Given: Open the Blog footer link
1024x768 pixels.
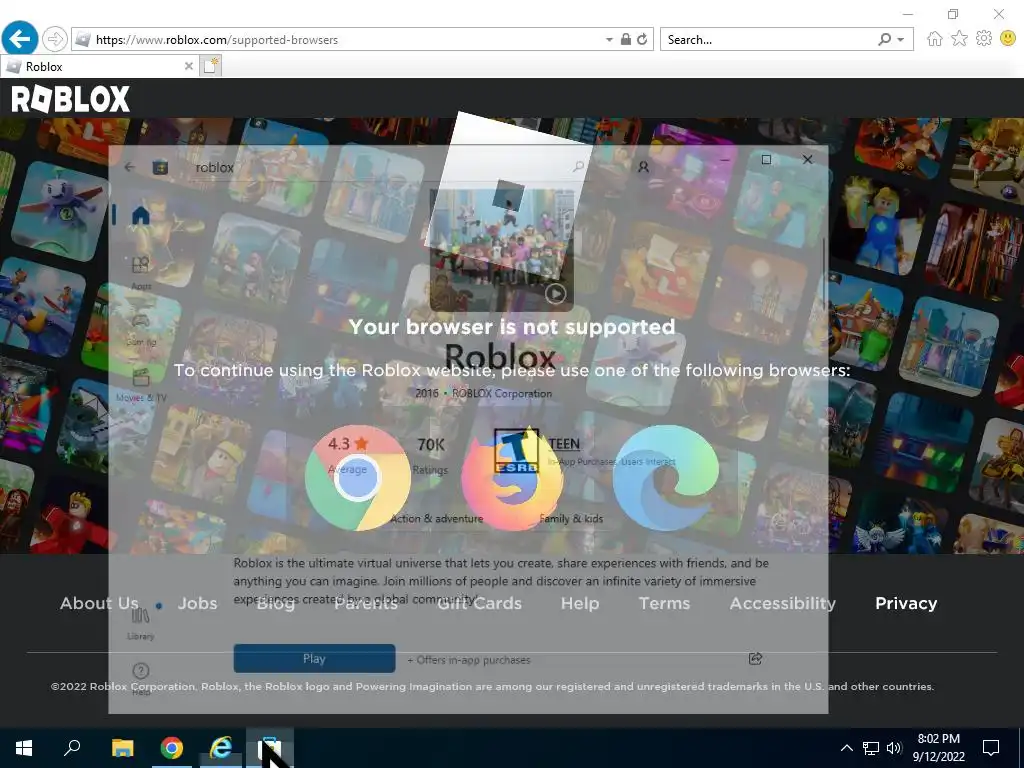Looking at the screenshot, I should [275, 603].
